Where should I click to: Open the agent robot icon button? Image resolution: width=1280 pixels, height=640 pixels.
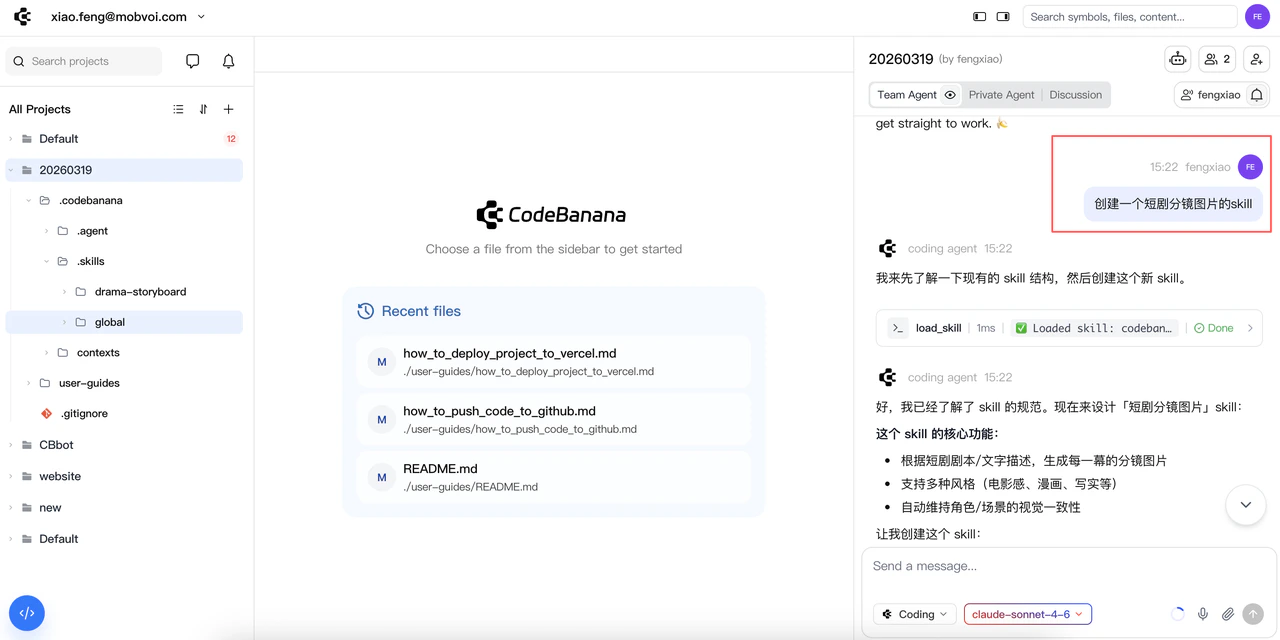[x=1178, y=59]
